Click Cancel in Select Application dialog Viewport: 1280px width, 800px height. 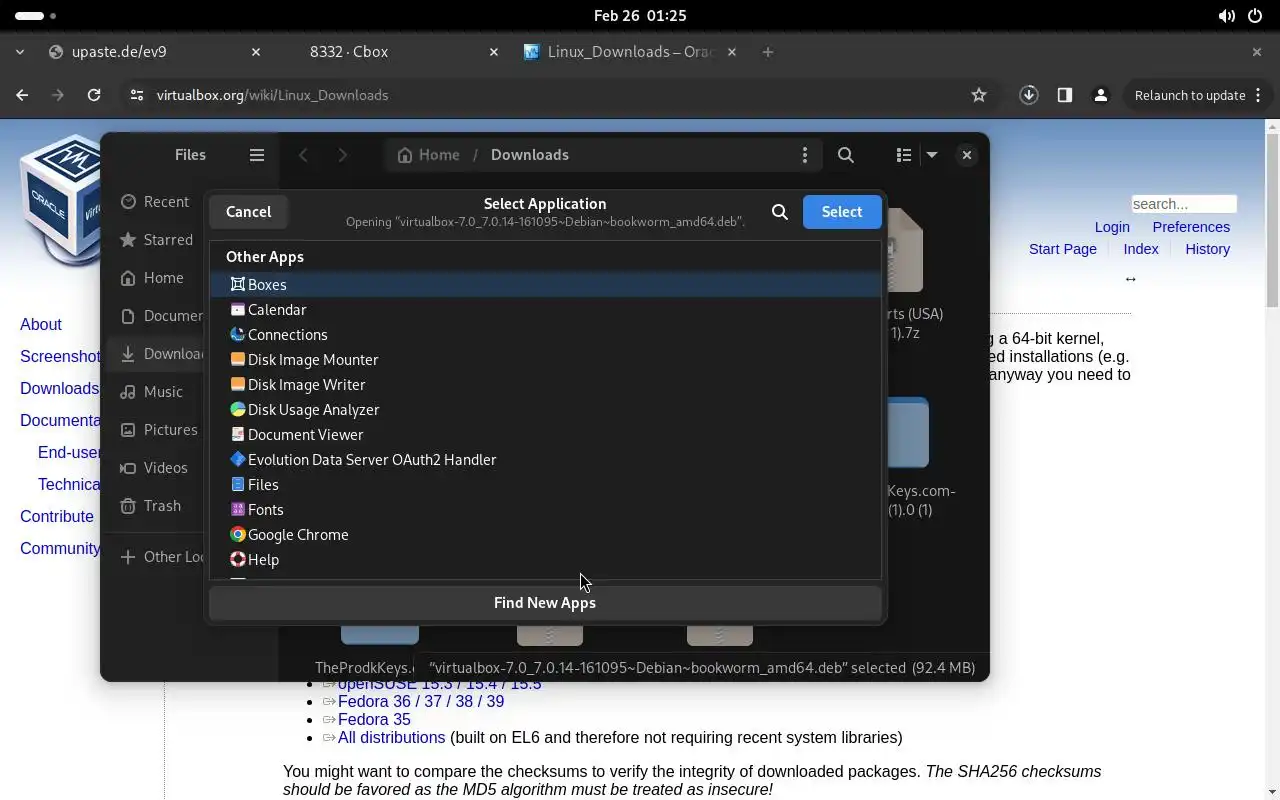(248, 212)
